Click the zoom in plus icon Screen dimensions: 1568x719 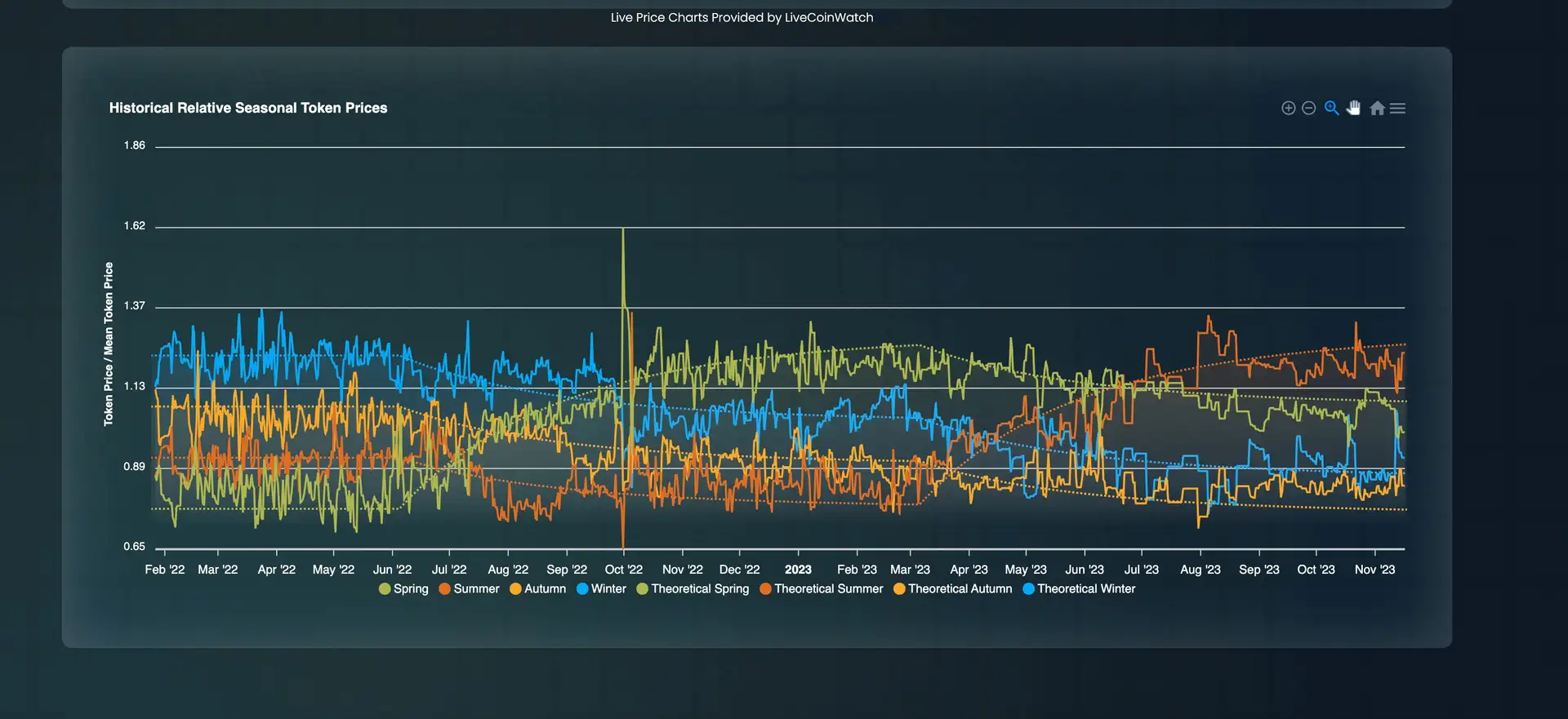(x=1288, y=109)
